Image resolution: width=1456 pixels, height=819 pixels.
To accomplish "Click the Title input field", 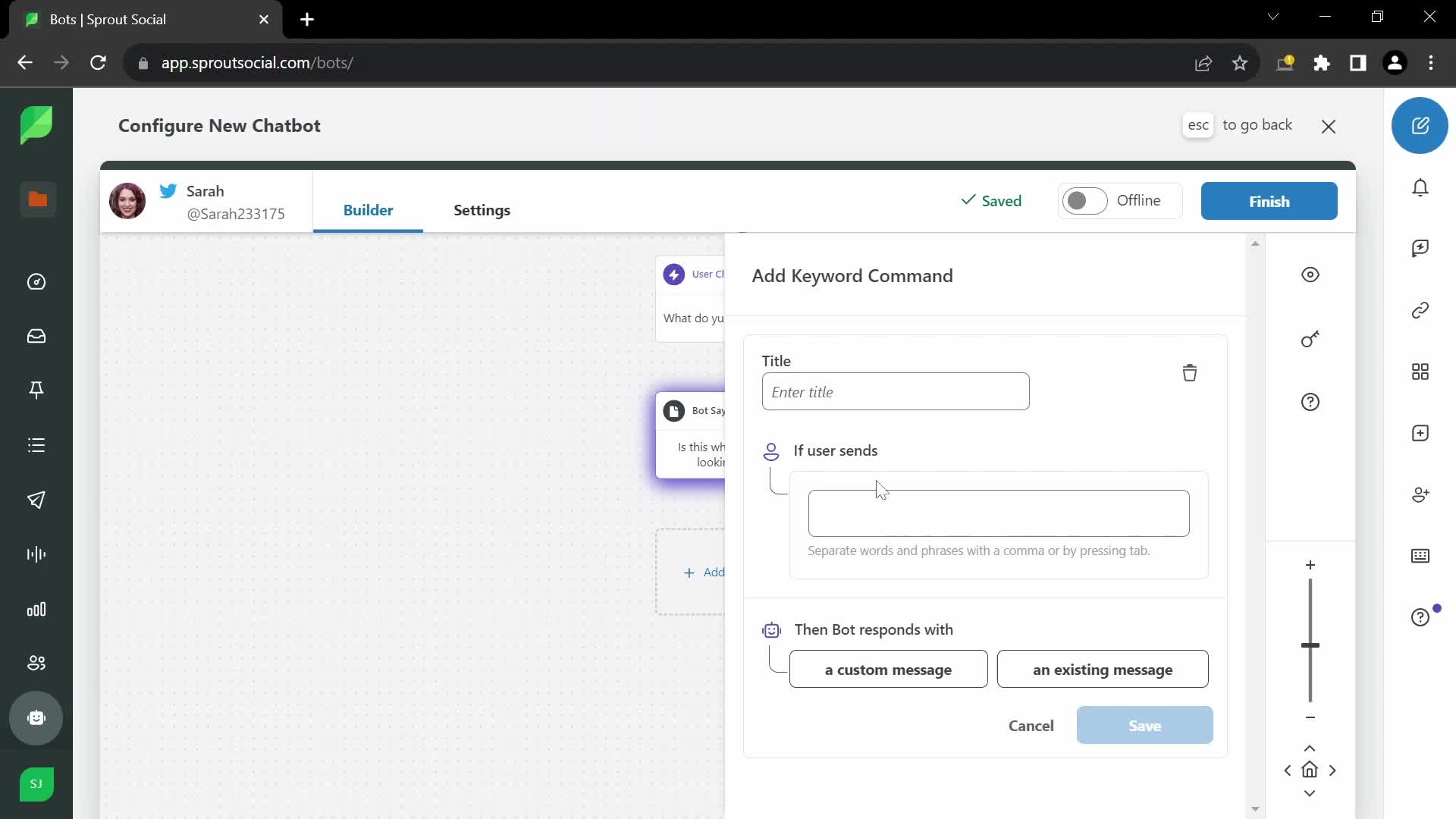I will (x=896, y=391).
